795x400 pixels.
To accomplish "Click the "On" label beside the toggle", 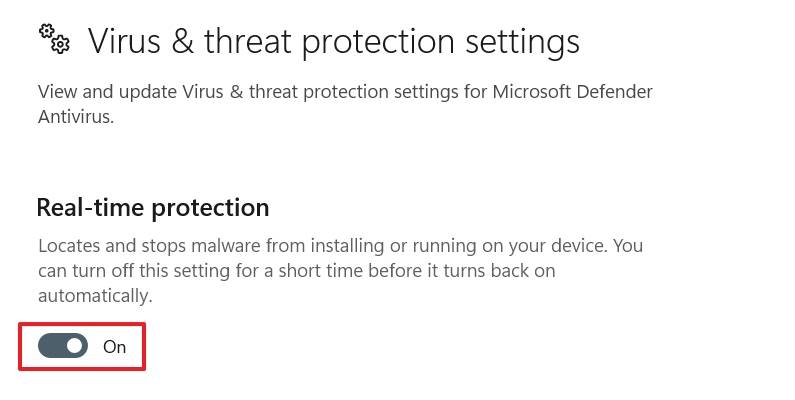I will click(115, 347).
